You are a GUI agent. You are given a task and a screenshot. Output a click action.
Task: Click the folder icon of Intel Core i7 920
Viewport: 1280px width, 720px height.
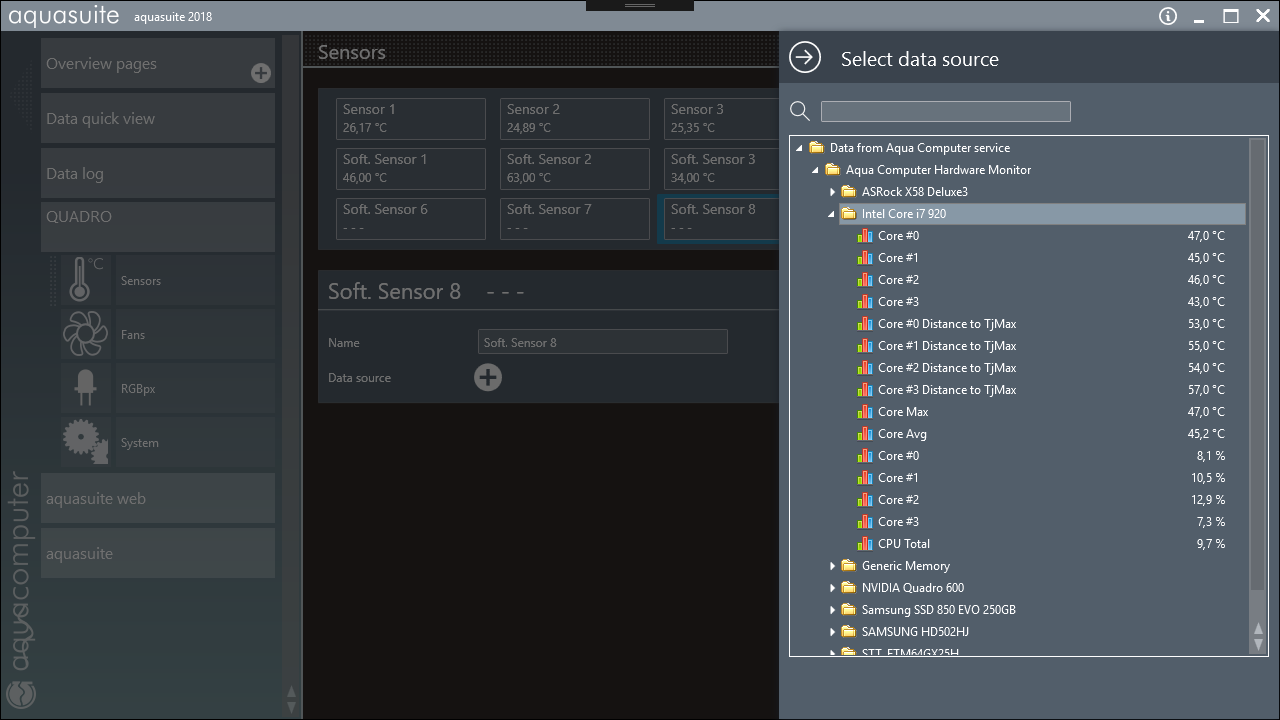849,214
